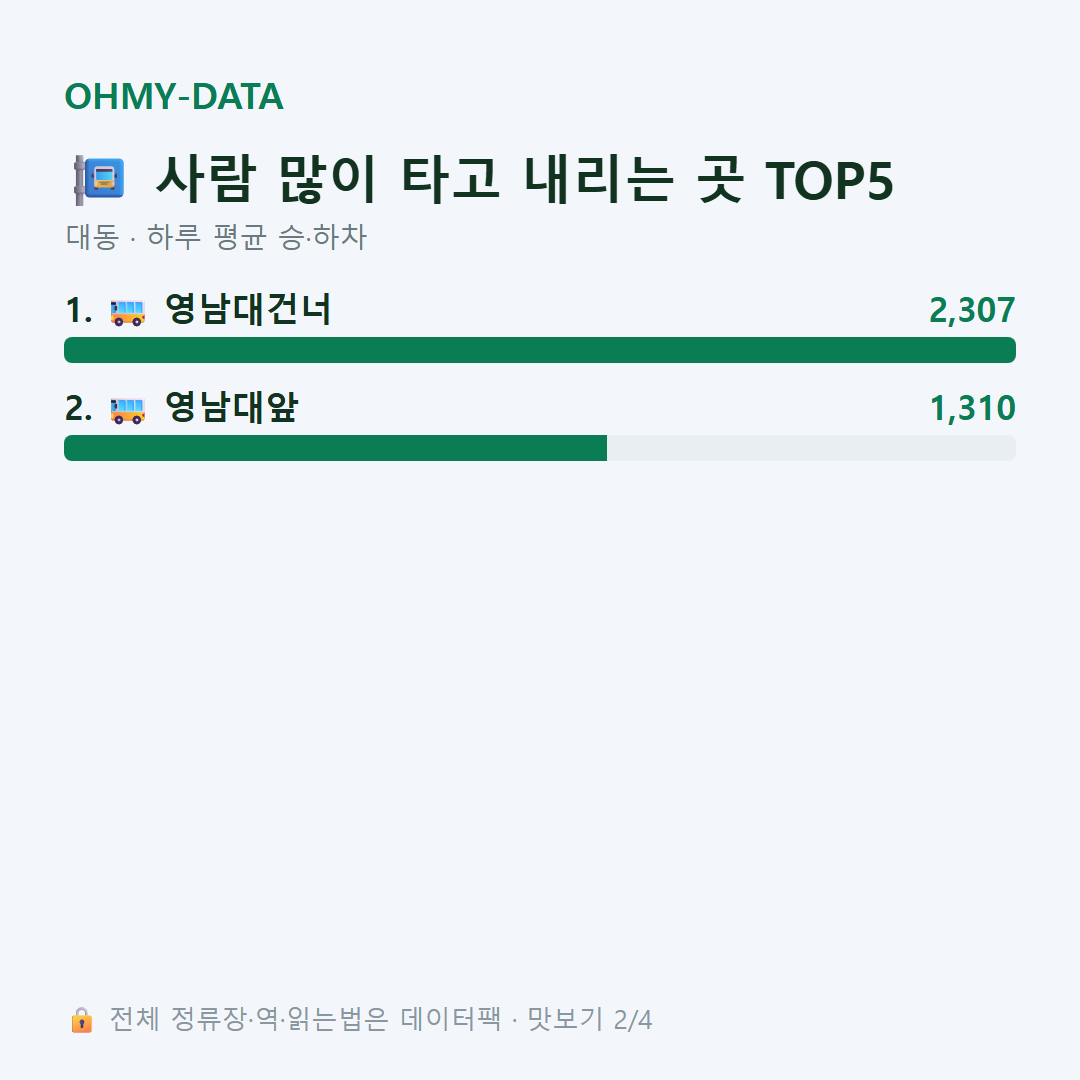1080x1080 pixels.
Task: Click the gray unfilled part of 영남대앞 bar
Action: [811, 448]
